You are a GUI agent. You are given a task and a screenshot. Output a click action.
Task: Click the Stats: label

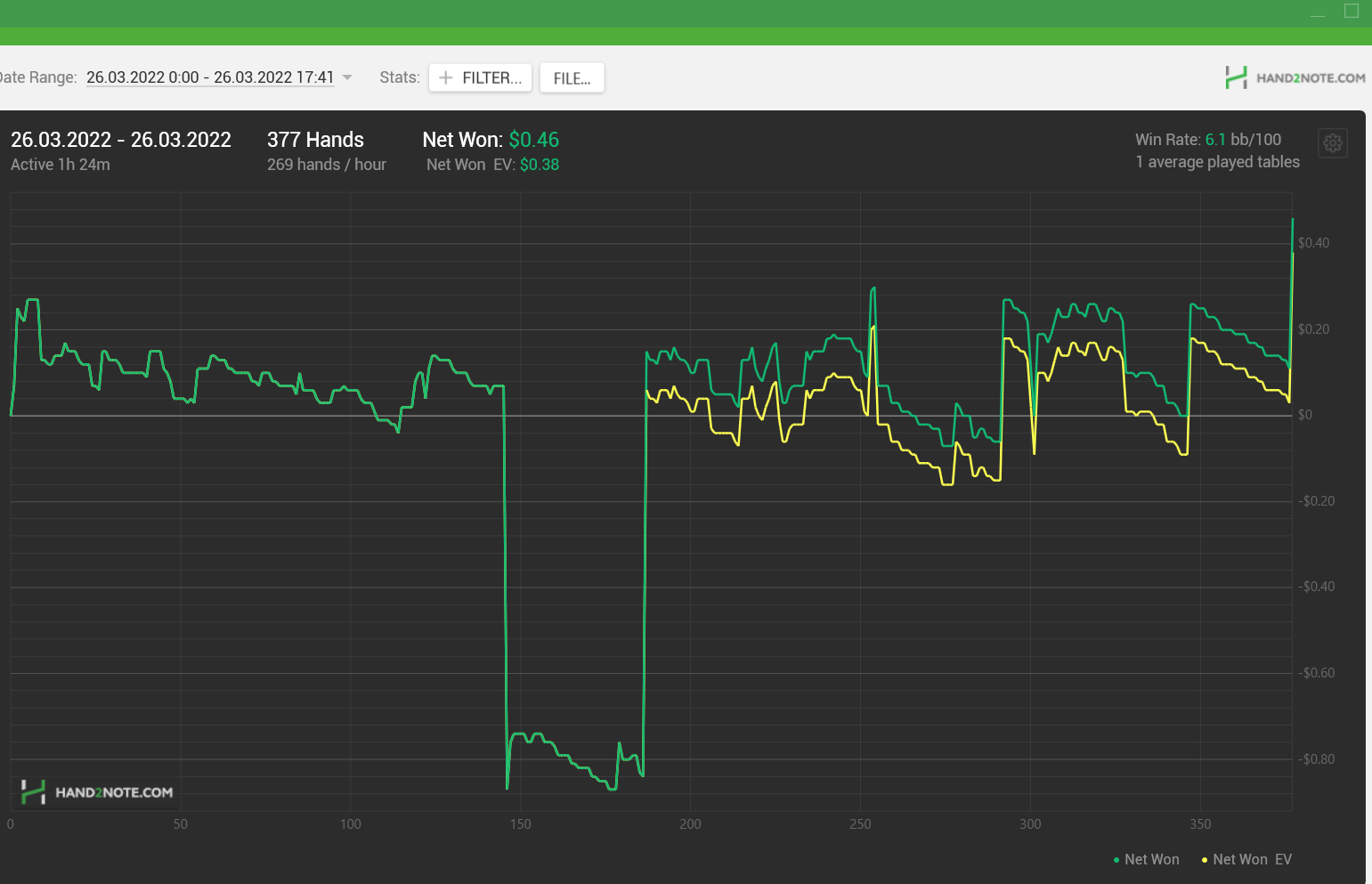[x=400, y=77]
